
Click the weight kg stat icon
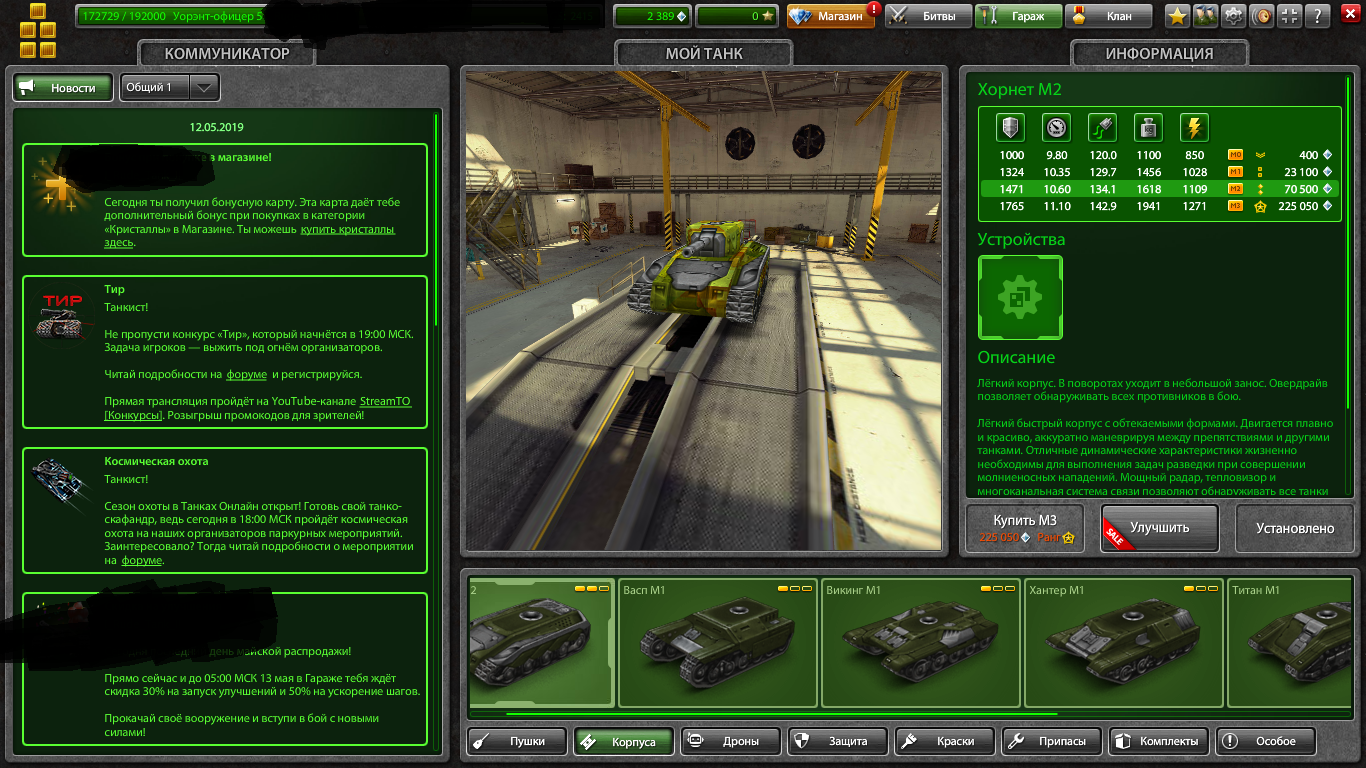coord(1148,128)
